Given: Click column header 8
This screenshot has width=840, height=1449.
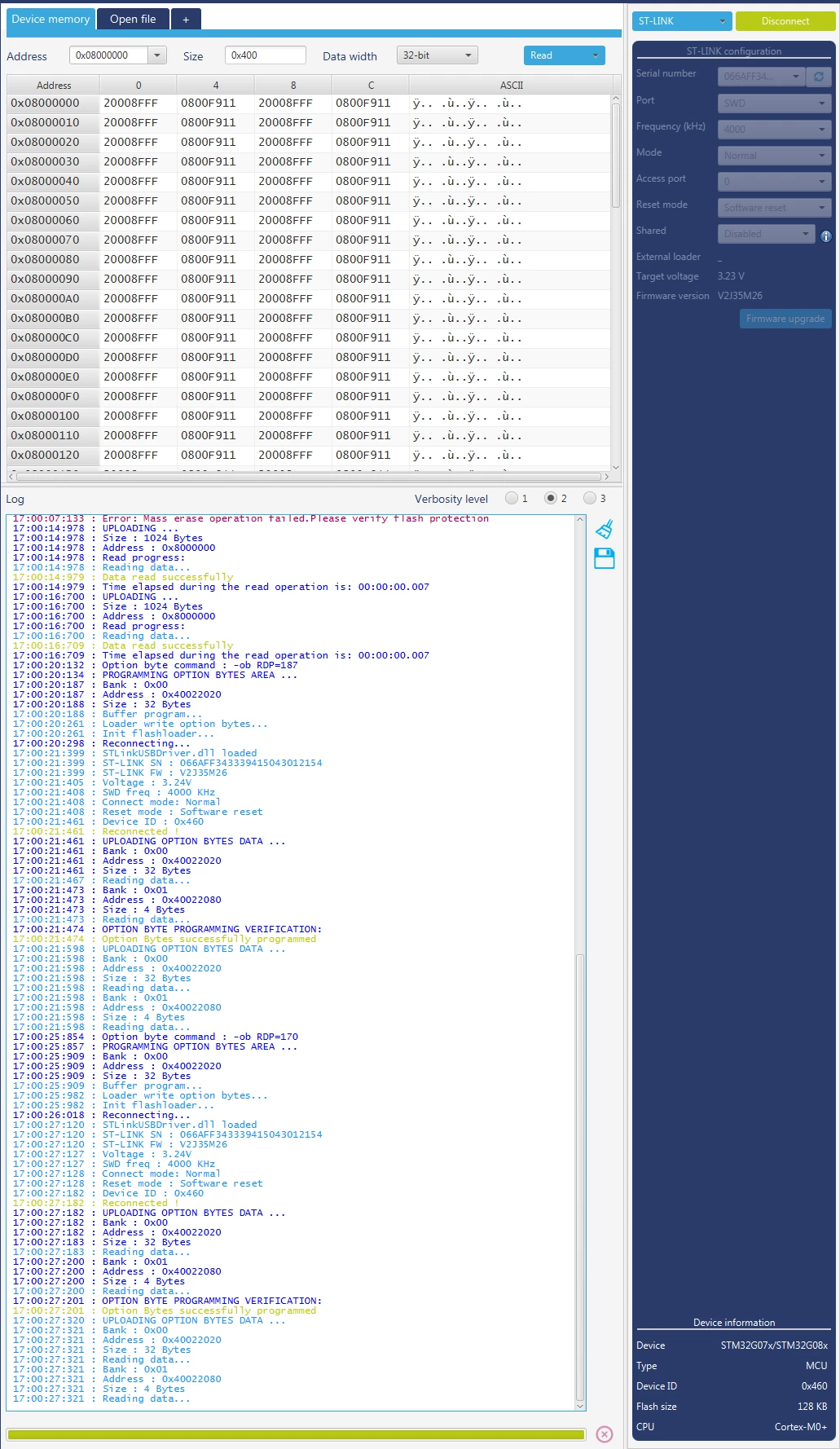Looking at the screenshot, I should [x=293, y=85].
